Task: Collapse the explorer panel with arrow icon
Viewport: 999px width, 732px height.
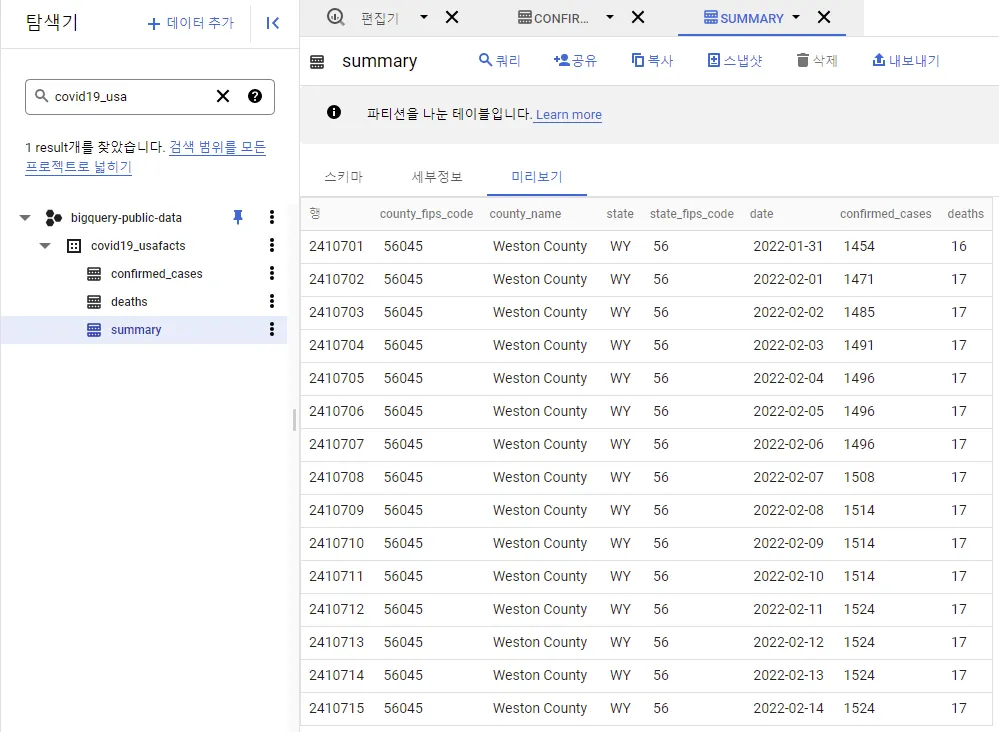Action: click(272, 23)
